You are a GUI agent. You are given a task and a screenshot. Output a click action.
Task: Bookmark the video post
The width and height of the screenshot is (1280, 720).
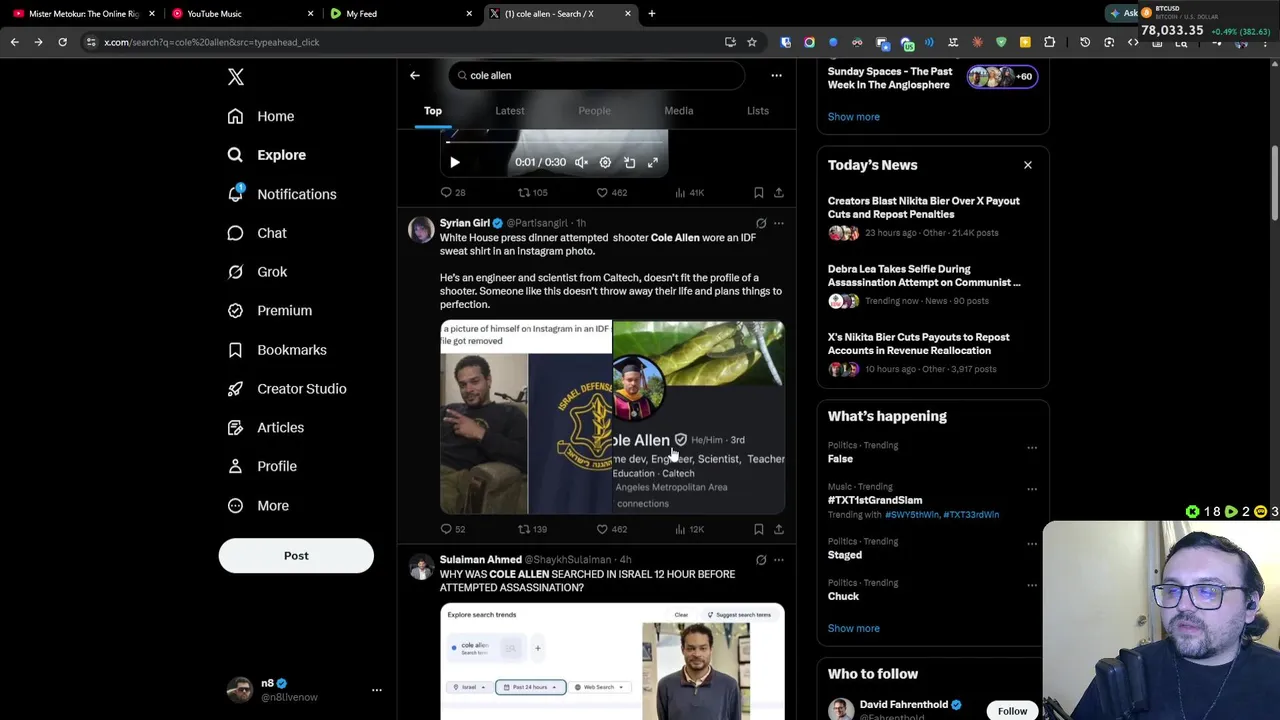[758, 192]
